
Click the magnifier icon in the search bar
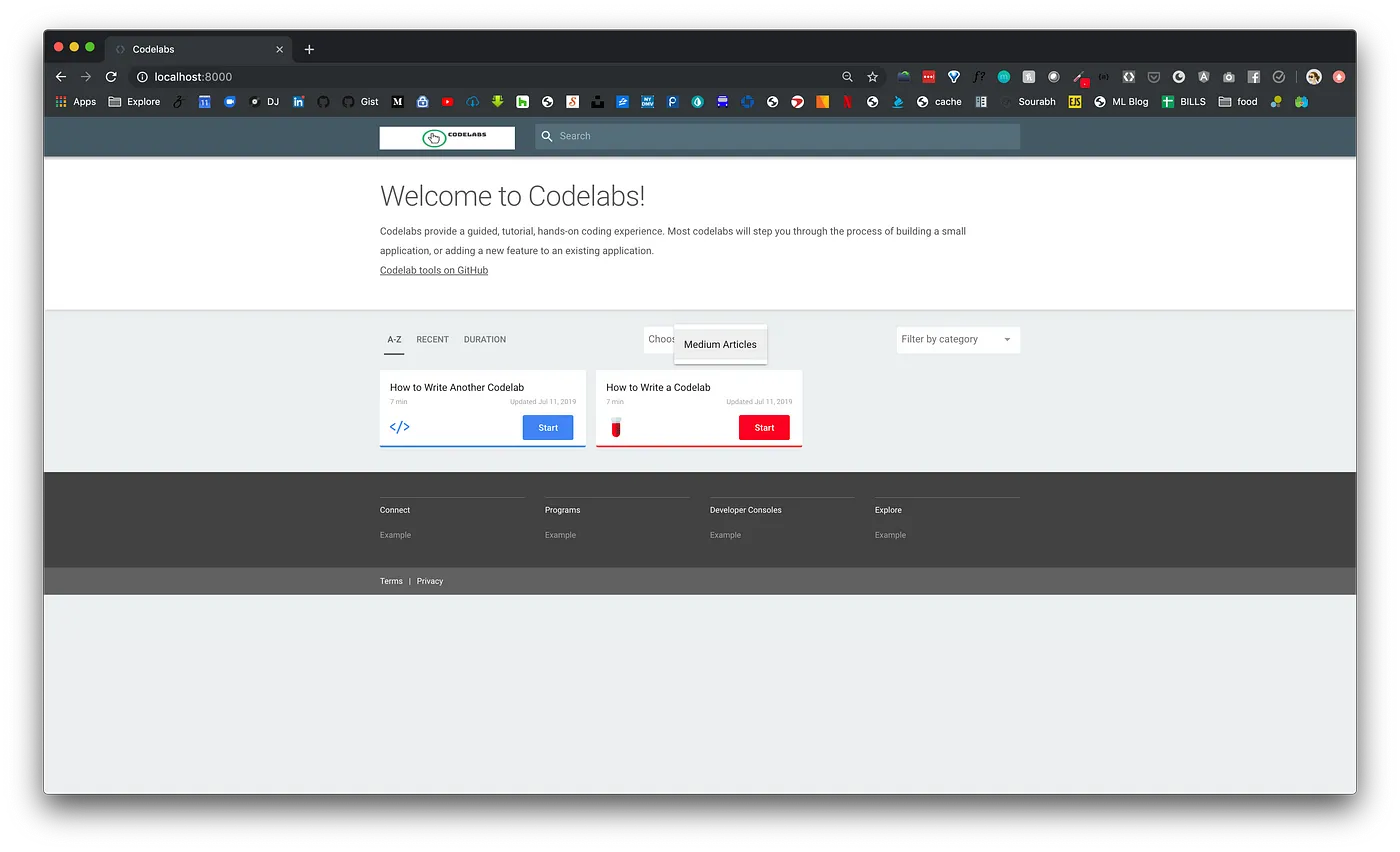(547, 136)
